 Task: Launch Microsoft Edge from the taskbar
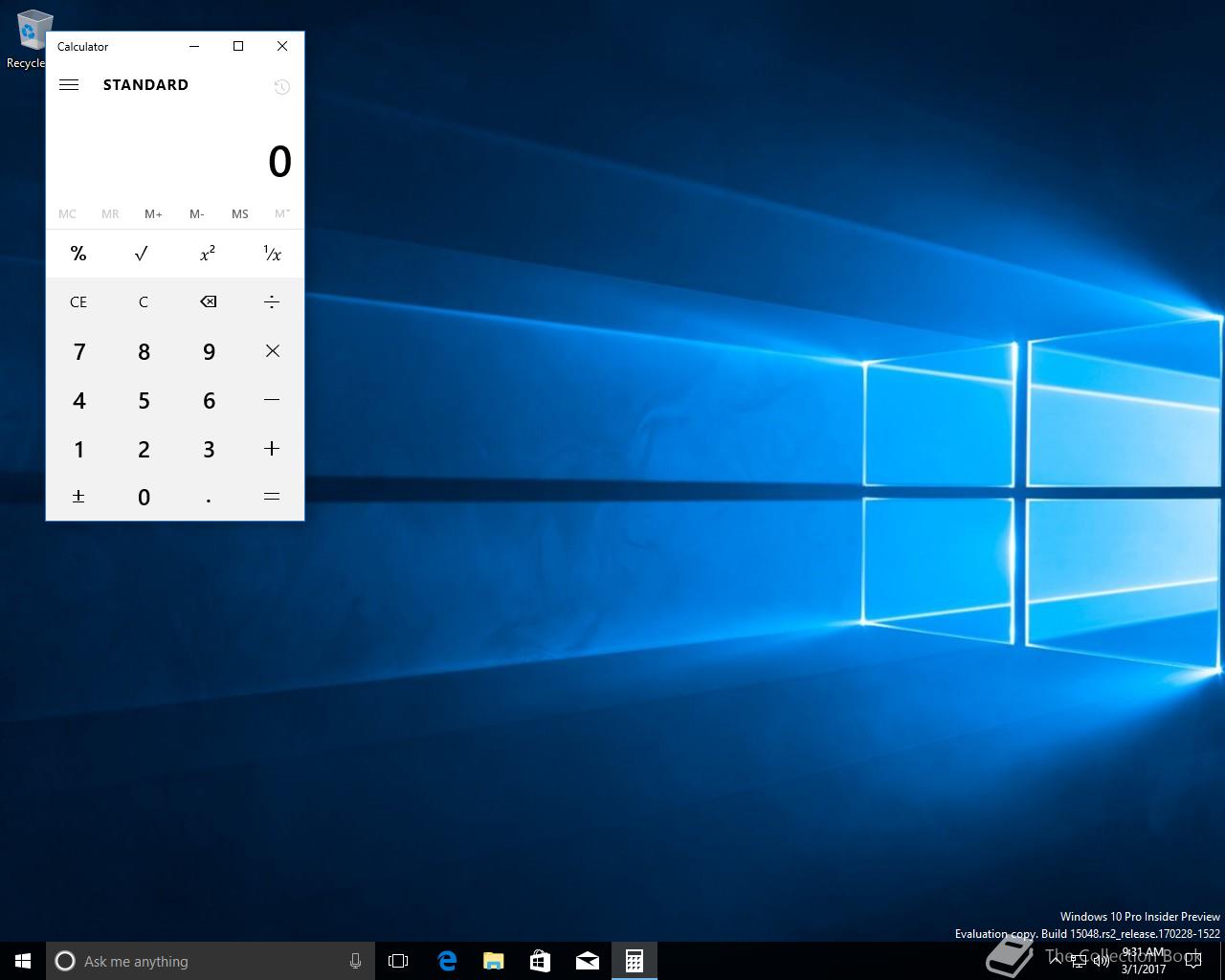[447, 961]
